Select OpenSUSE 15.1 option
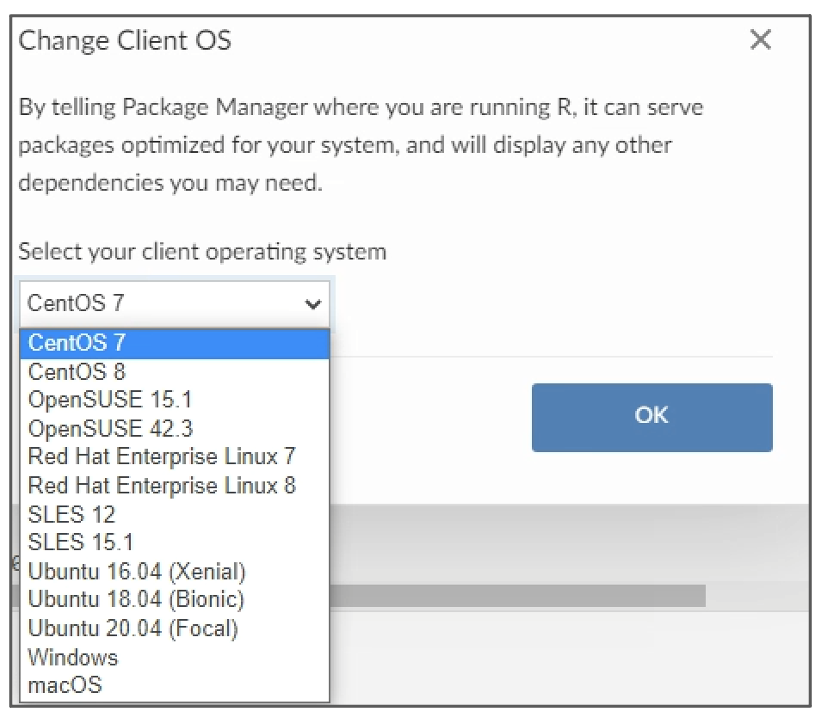The width and height of the screenshot is (820, 720). pyautogui.click(x=175, y=400)
